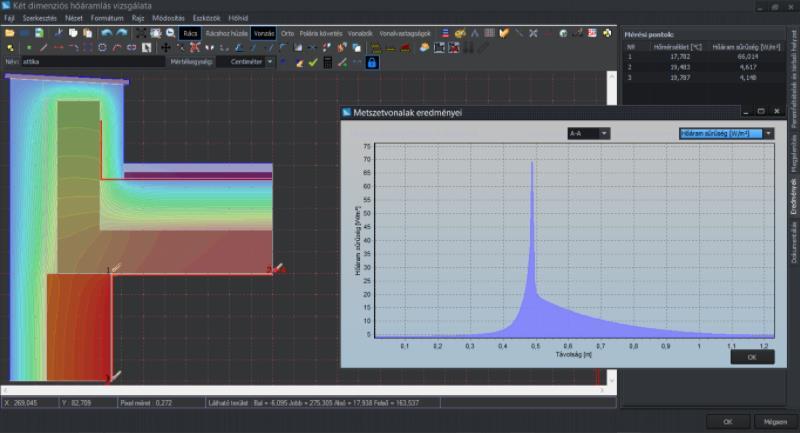Open the Módosítás menu
Screen dimensions: 800x433
pos(168,18)
